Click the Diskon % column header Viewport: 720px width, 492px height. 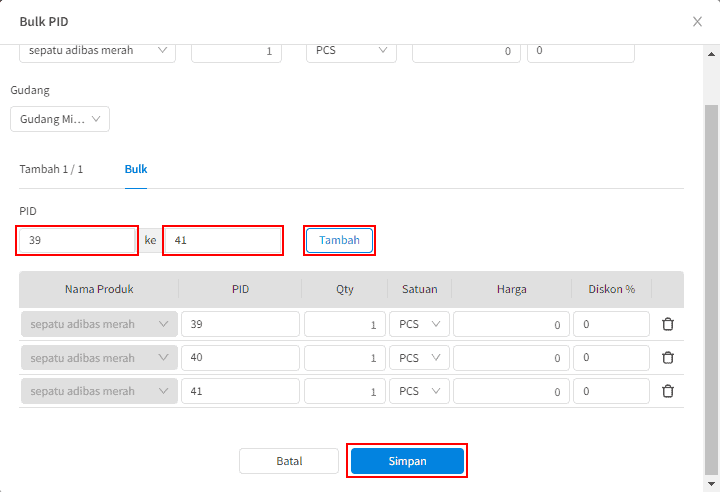(x=612, y=289)
